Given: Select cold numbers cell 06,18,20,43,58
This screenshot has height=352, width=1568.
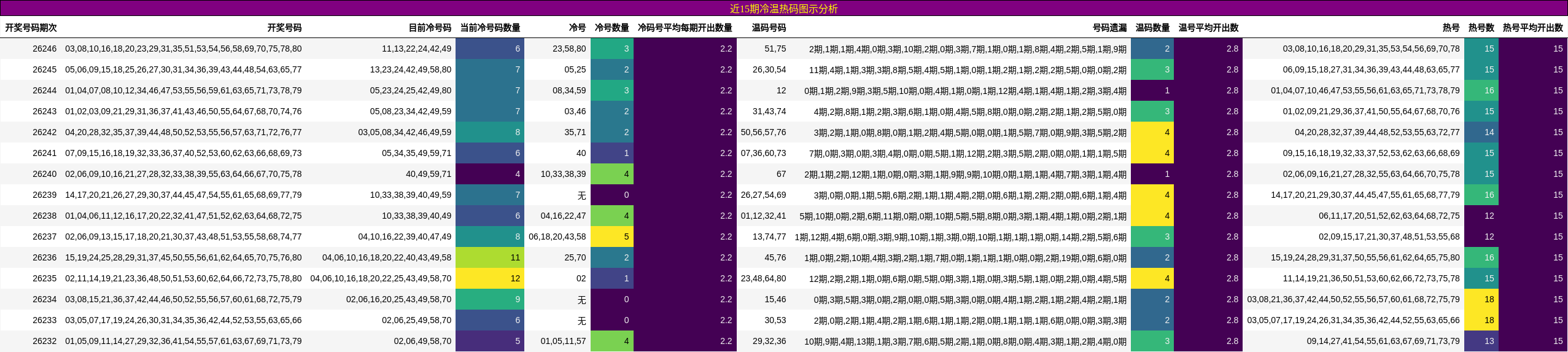Looking at the screenshot, I should click(x=557, y=237).
